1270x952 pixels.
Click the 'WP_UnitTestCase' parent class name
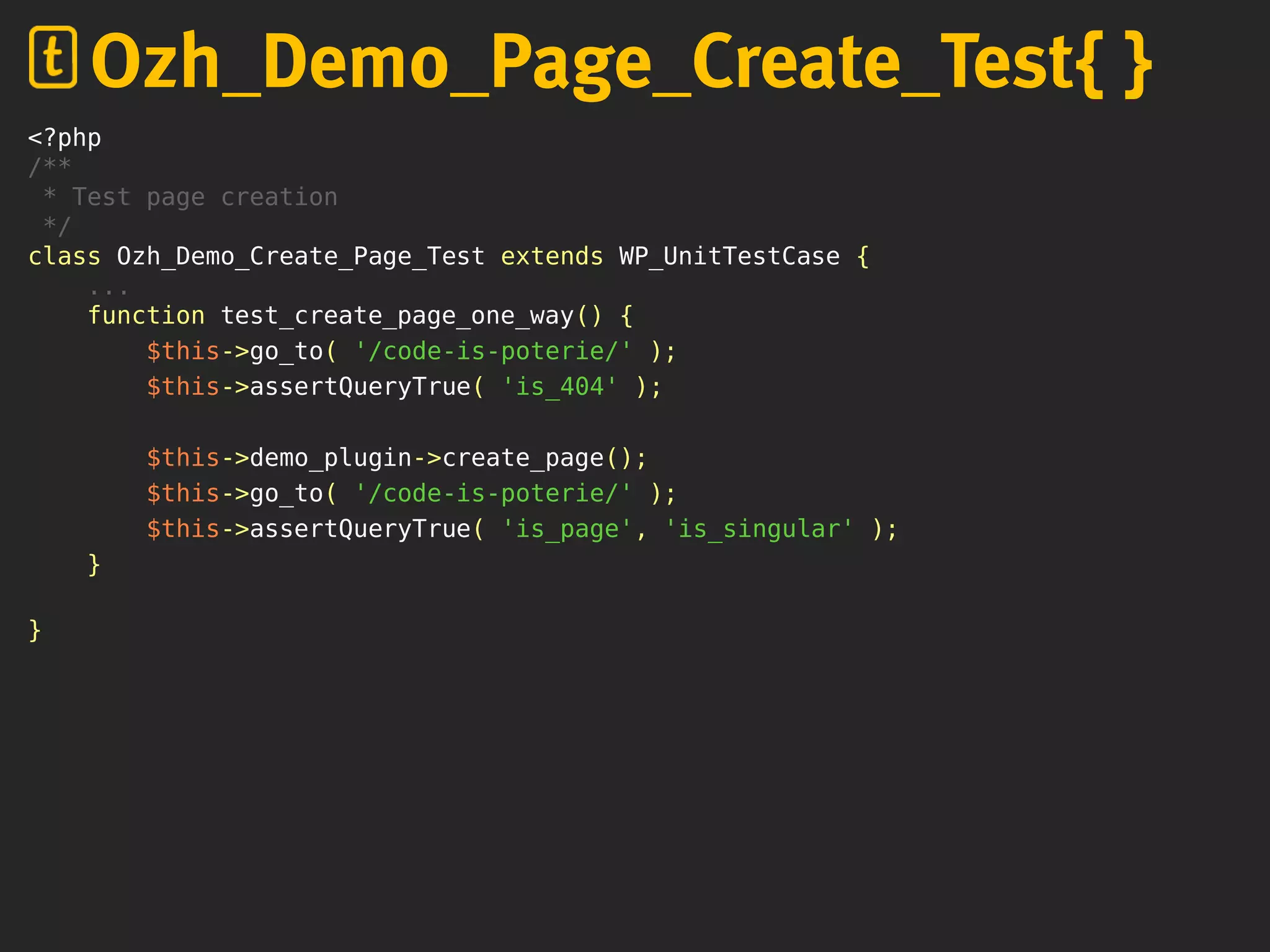729,256
